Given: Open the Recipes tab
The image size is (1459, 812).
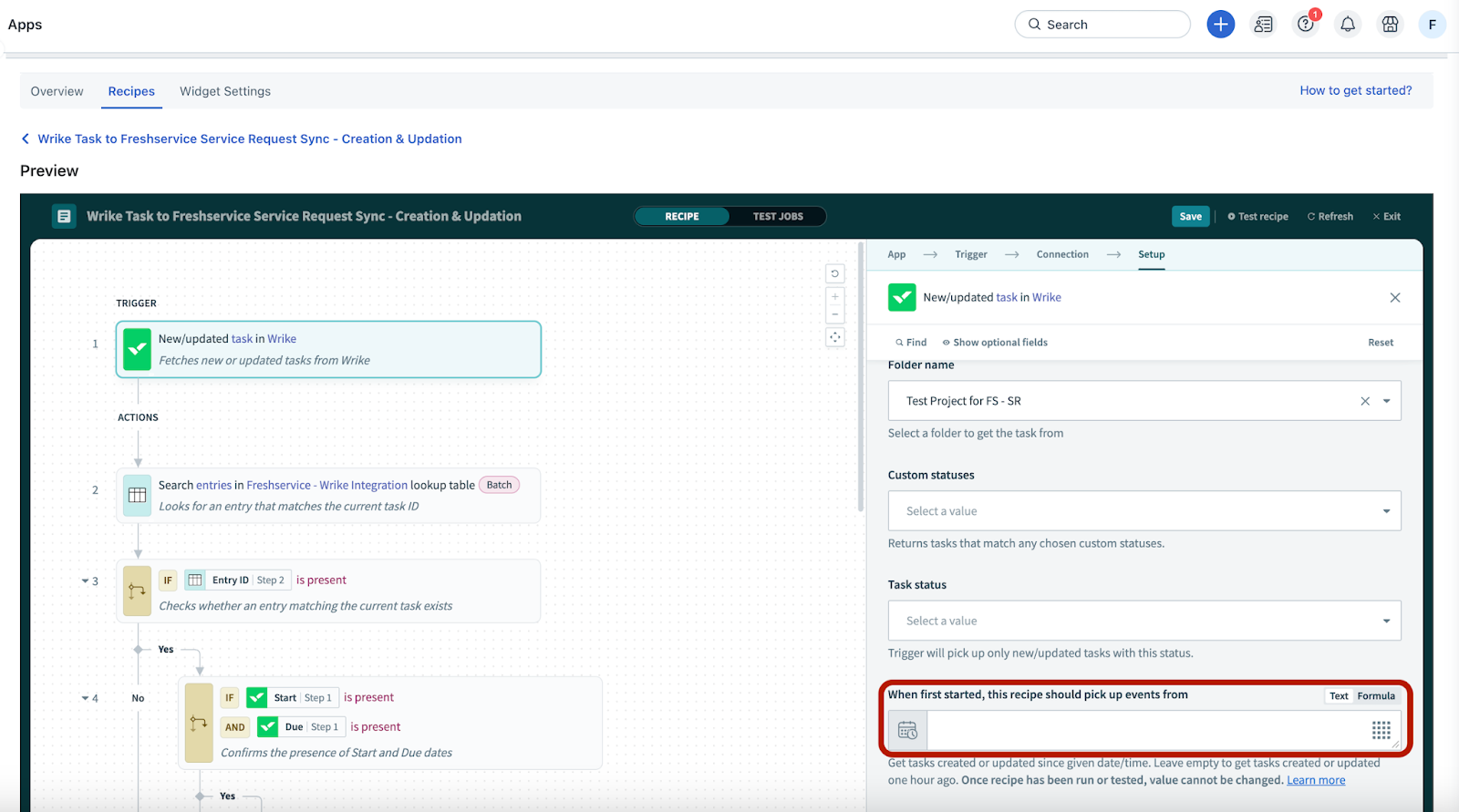Looking at the screenshot, I should [x=131, y=91].
